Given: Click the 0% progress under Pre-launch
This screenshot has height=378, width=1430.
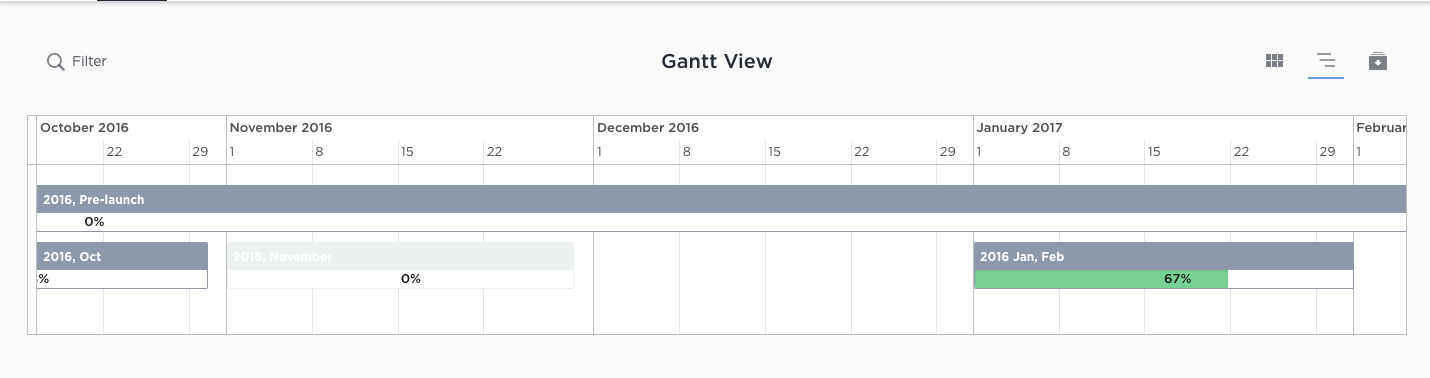Looking at the screenshot, I should point(94,222).
